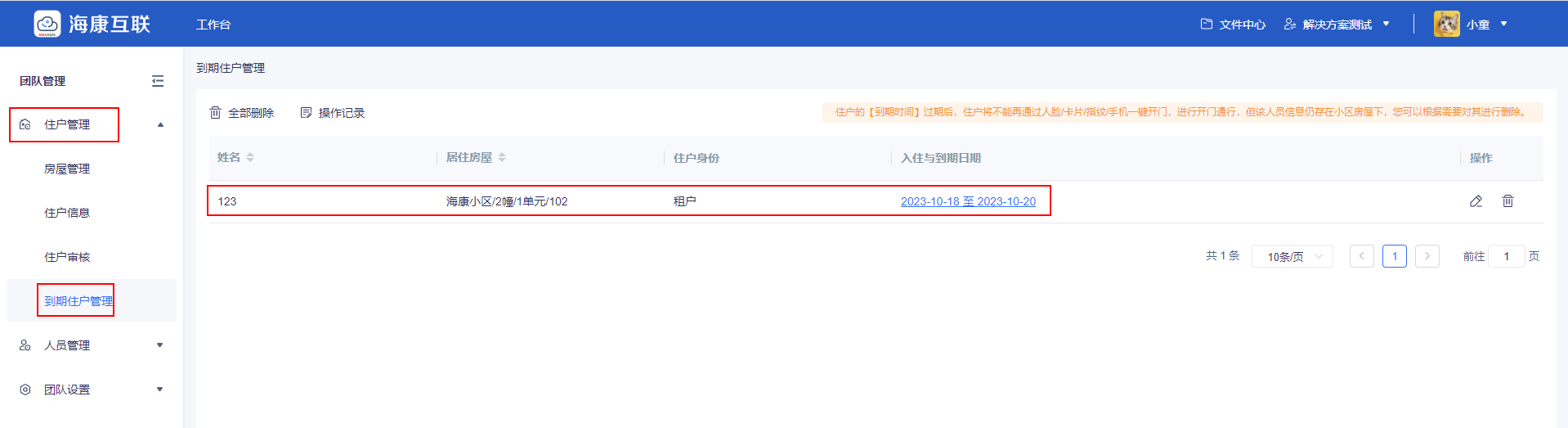Expand the 人员管理 menu section
This screenshot has height=428, width=1568.
160,345
